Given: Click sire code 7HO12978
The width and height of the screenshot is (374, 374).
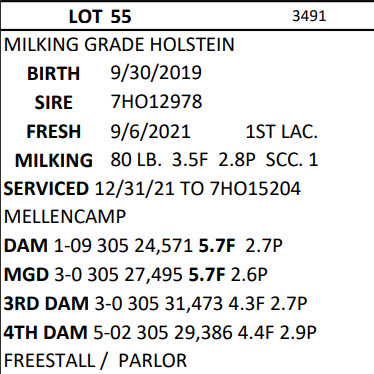Looking at the screenshot, I should [x=156, y=102].
